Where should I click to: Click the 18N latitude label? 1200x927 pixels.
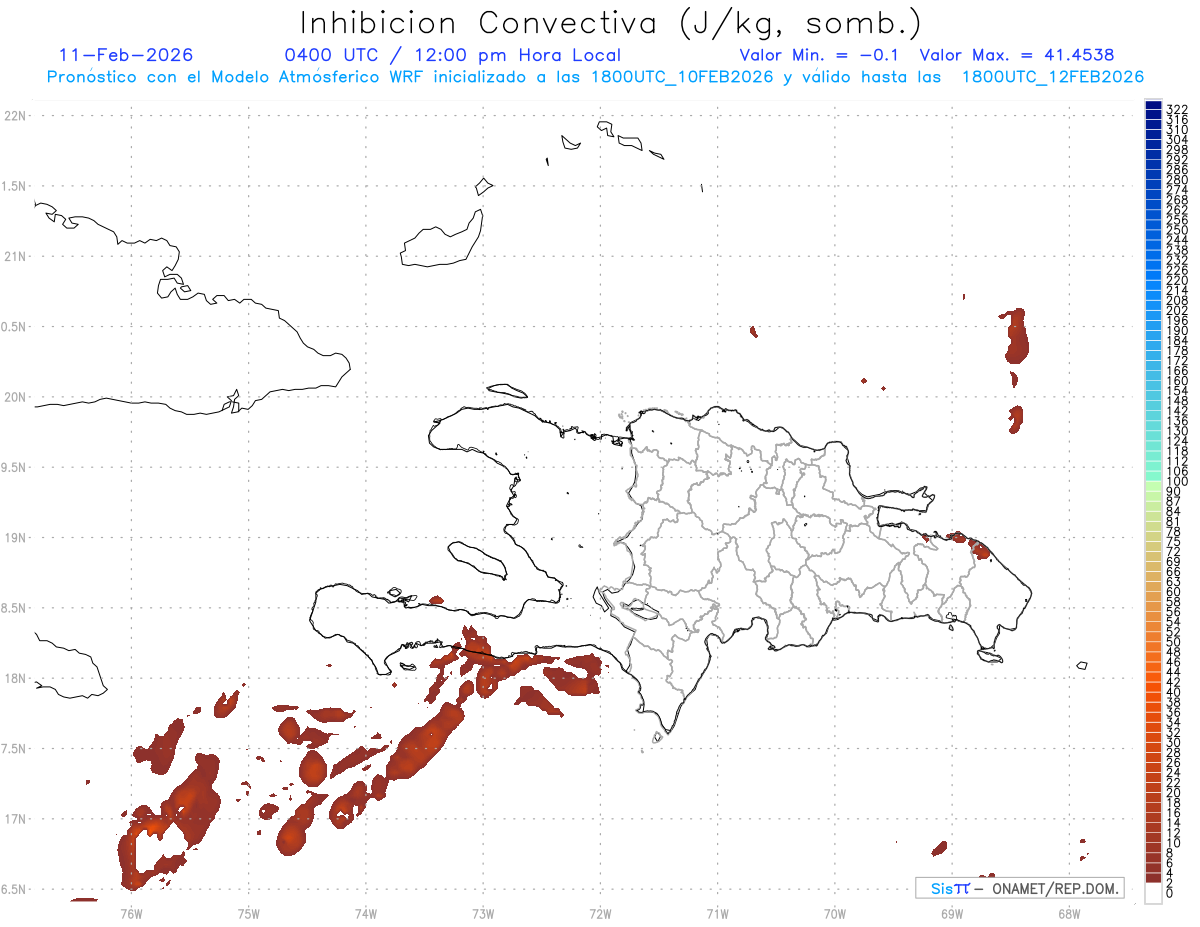[x=14, y=678]
